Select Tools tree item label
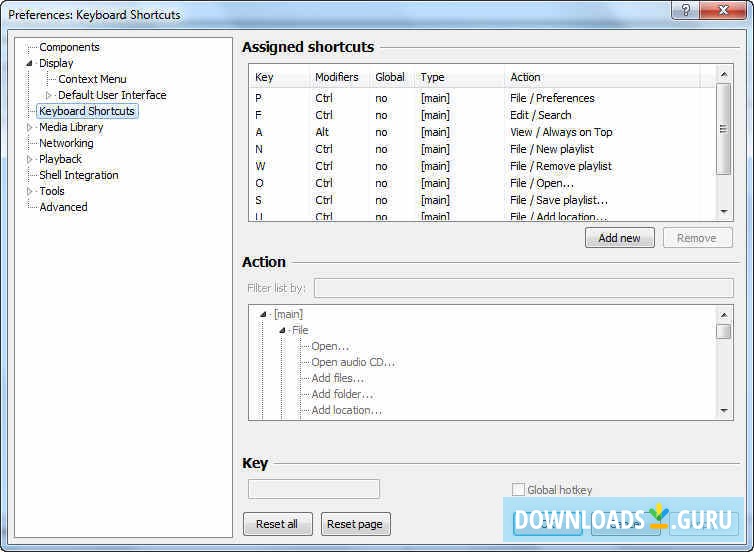 coord(52,191)
